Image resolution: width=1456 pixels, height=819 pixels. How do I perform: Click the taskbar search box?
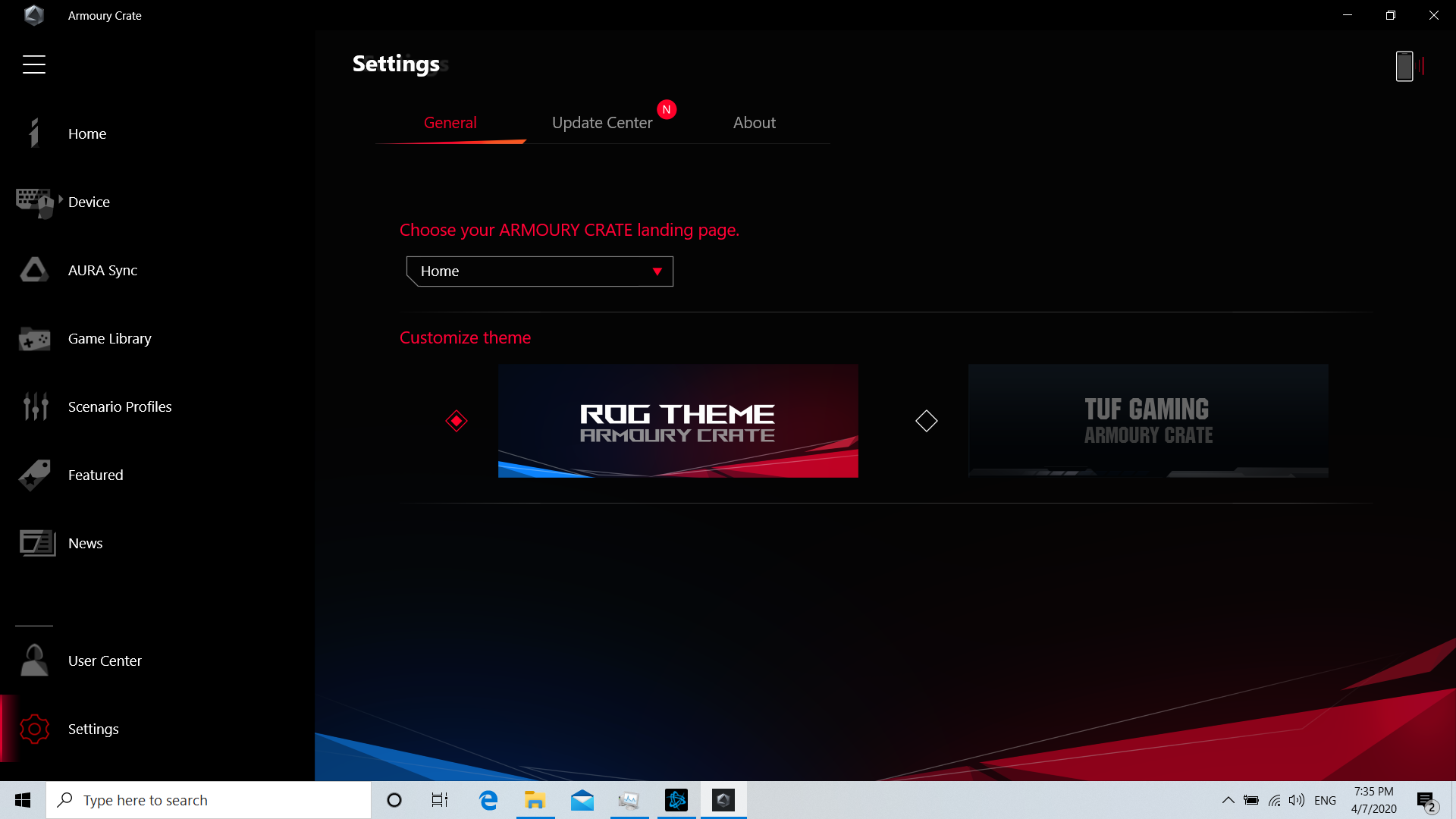click(x=209, y=800)
